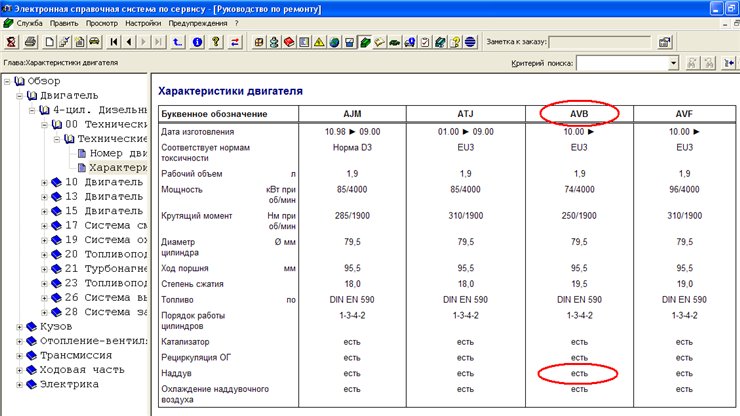Viewport: 740px width, 416px height.
Task: Click the blue up-level arrow icon
Action: point(177,42)
